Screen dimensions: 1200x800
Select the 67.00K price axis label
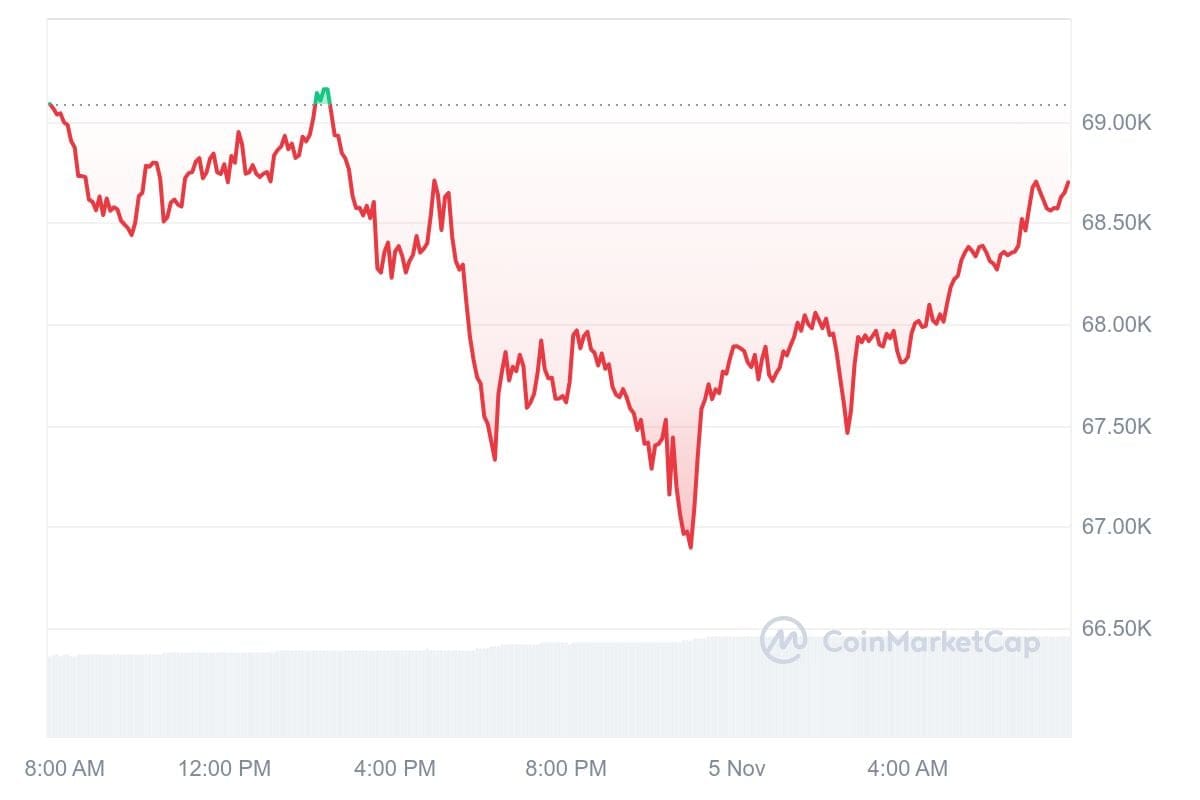coord(1116,527)
